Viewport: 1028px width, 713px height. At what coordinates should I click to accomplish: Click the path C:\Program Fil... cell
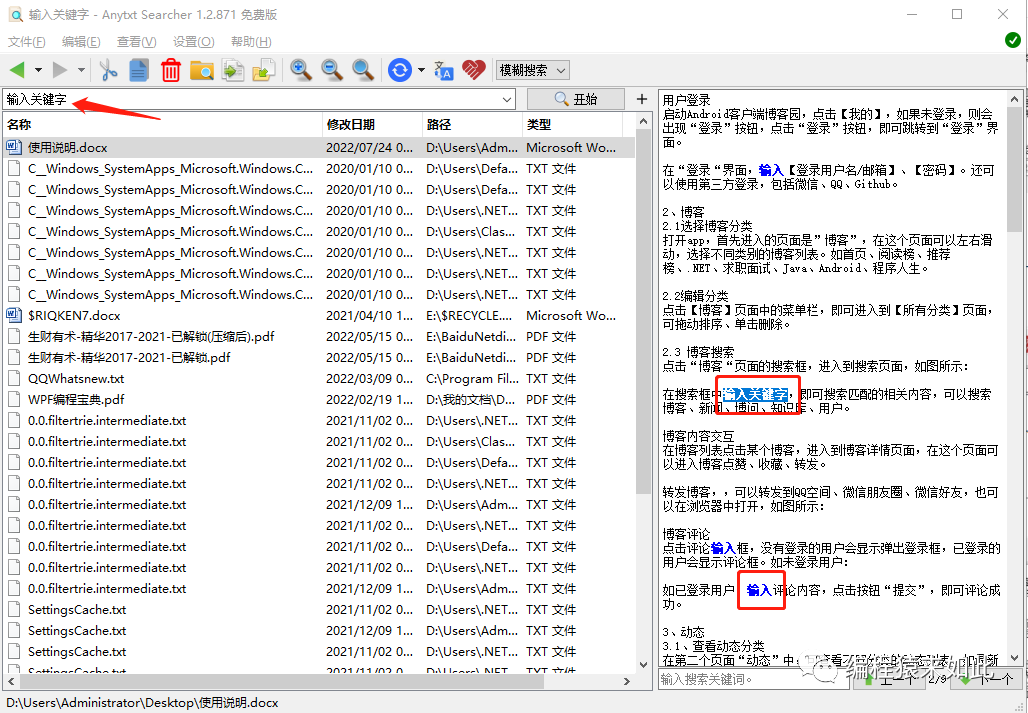click(471, 378)
